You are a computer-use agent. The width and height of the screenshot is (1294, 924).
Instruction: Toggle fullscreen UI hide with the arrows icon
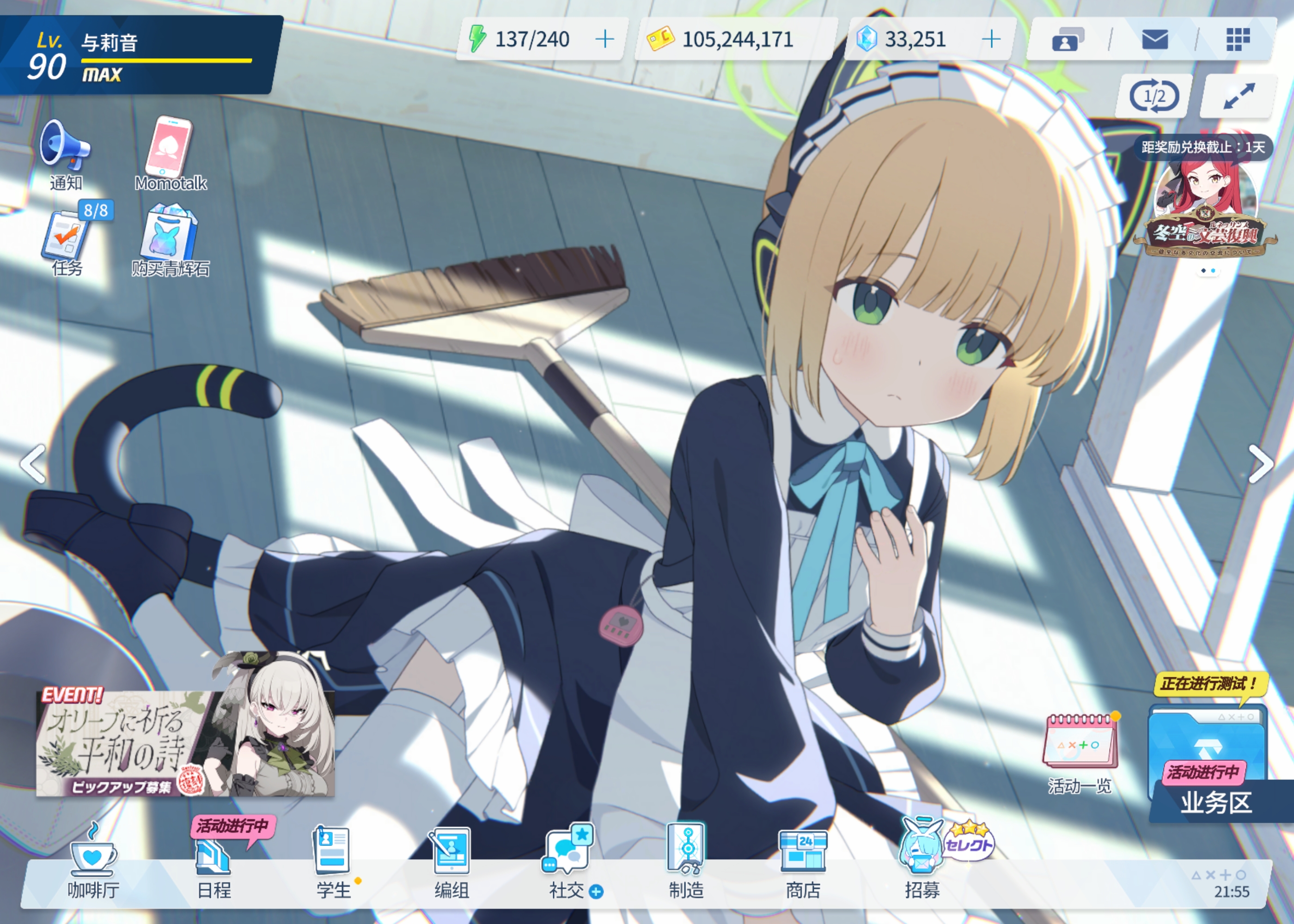1239,96
